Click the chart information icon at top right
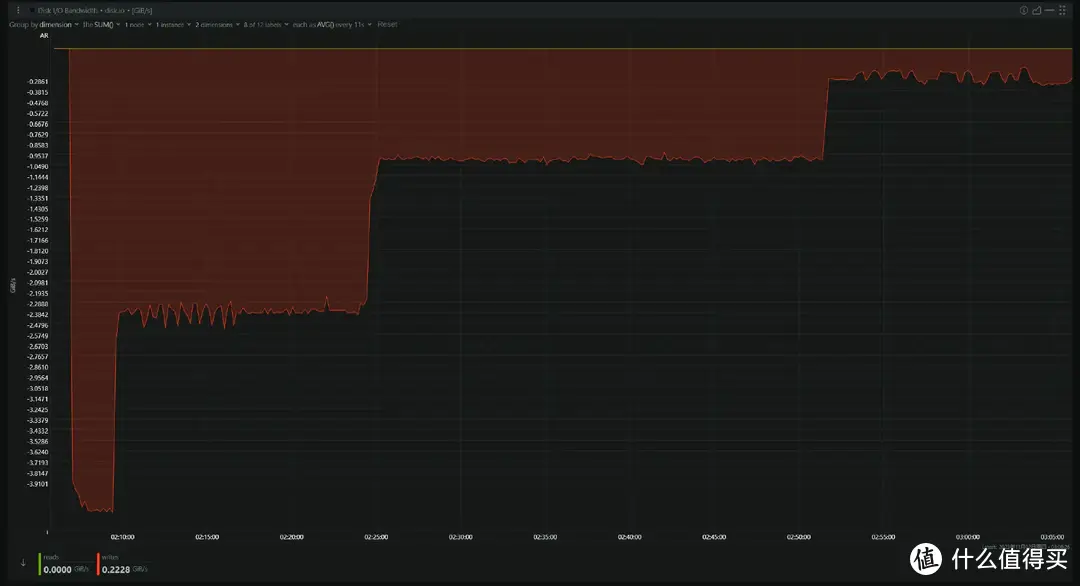The width and height of the screenshot is (1080, 586). click(x=1024, y=10)
